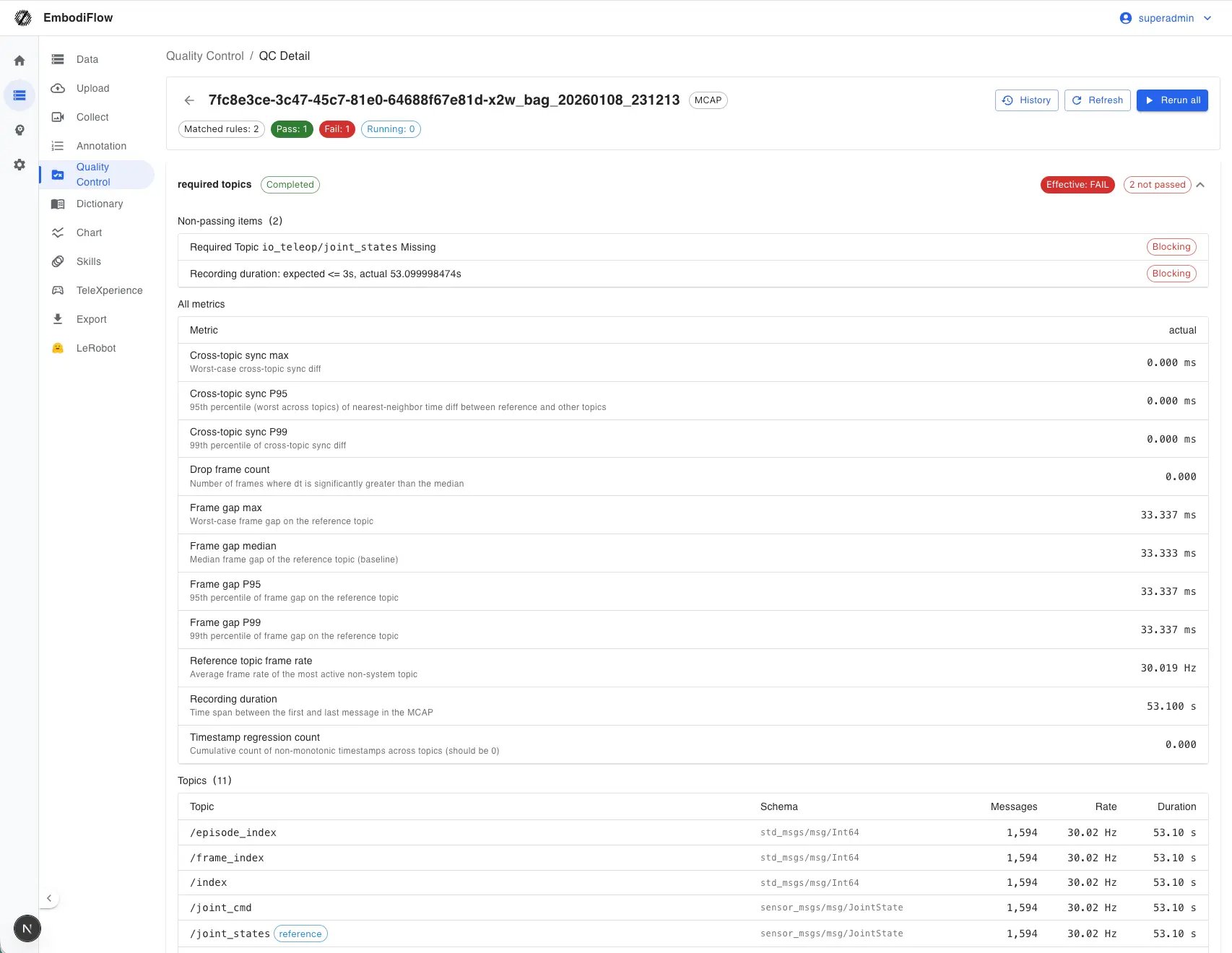1232x953 pixels.
Task: Click the Rerun all button
Action: tap(1171, 100)
